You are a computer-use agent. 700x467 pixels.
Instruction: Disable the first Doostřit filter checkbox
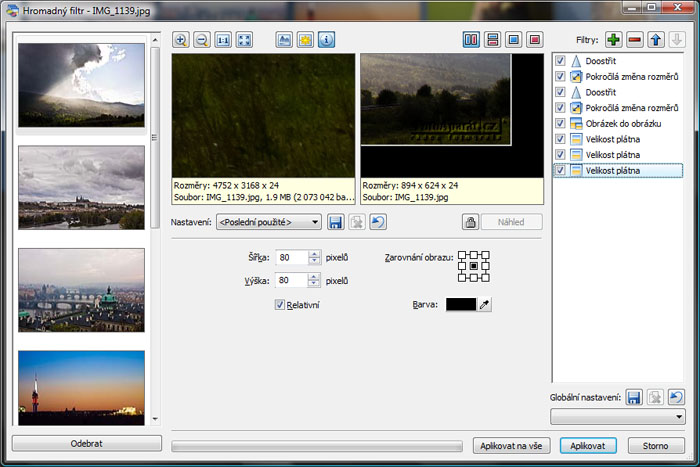[560, 61]
